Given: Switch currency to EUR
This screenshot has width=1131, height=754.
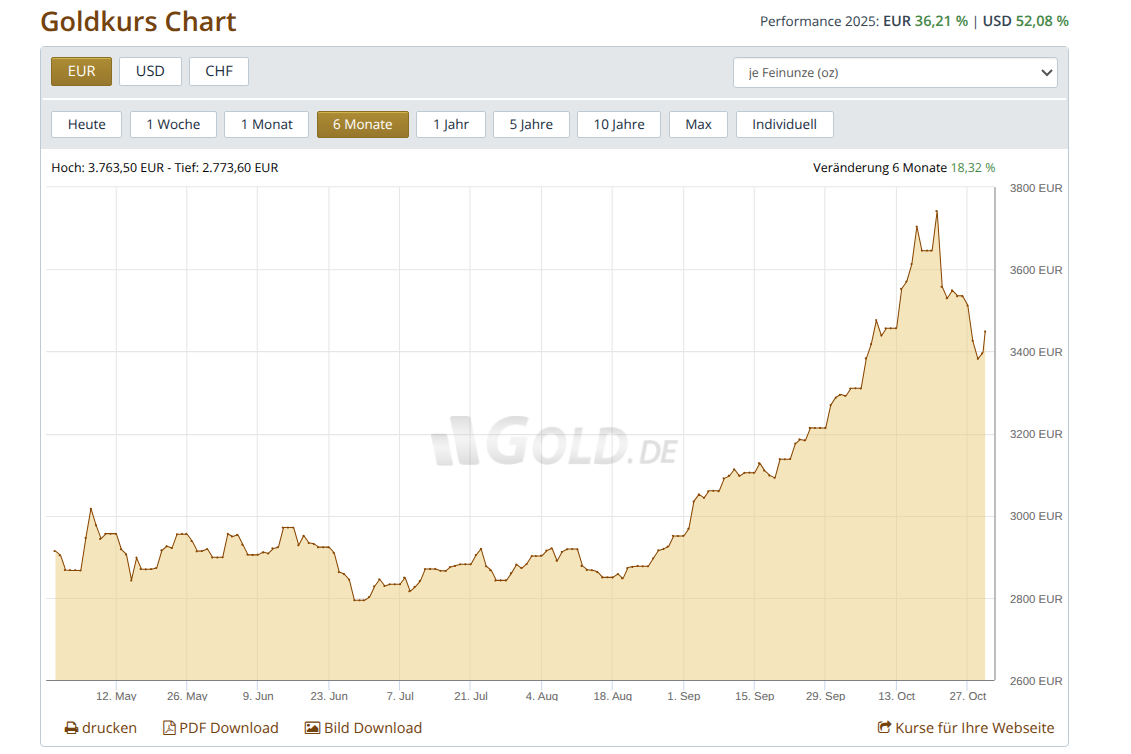Looking at the screenshot, I should coord(81,72).
